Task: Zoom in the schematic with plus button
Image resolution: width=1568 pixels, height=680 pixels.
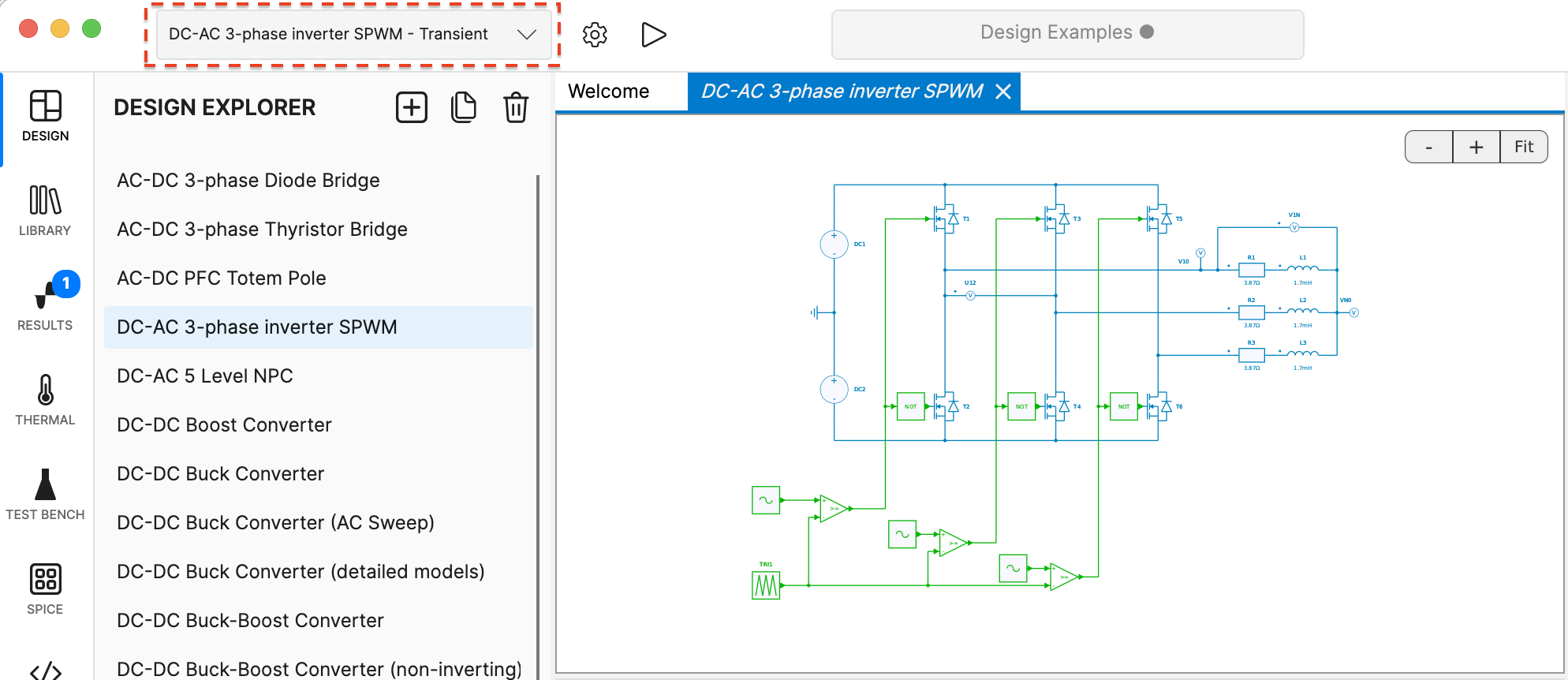Action: pos(1476,148)
